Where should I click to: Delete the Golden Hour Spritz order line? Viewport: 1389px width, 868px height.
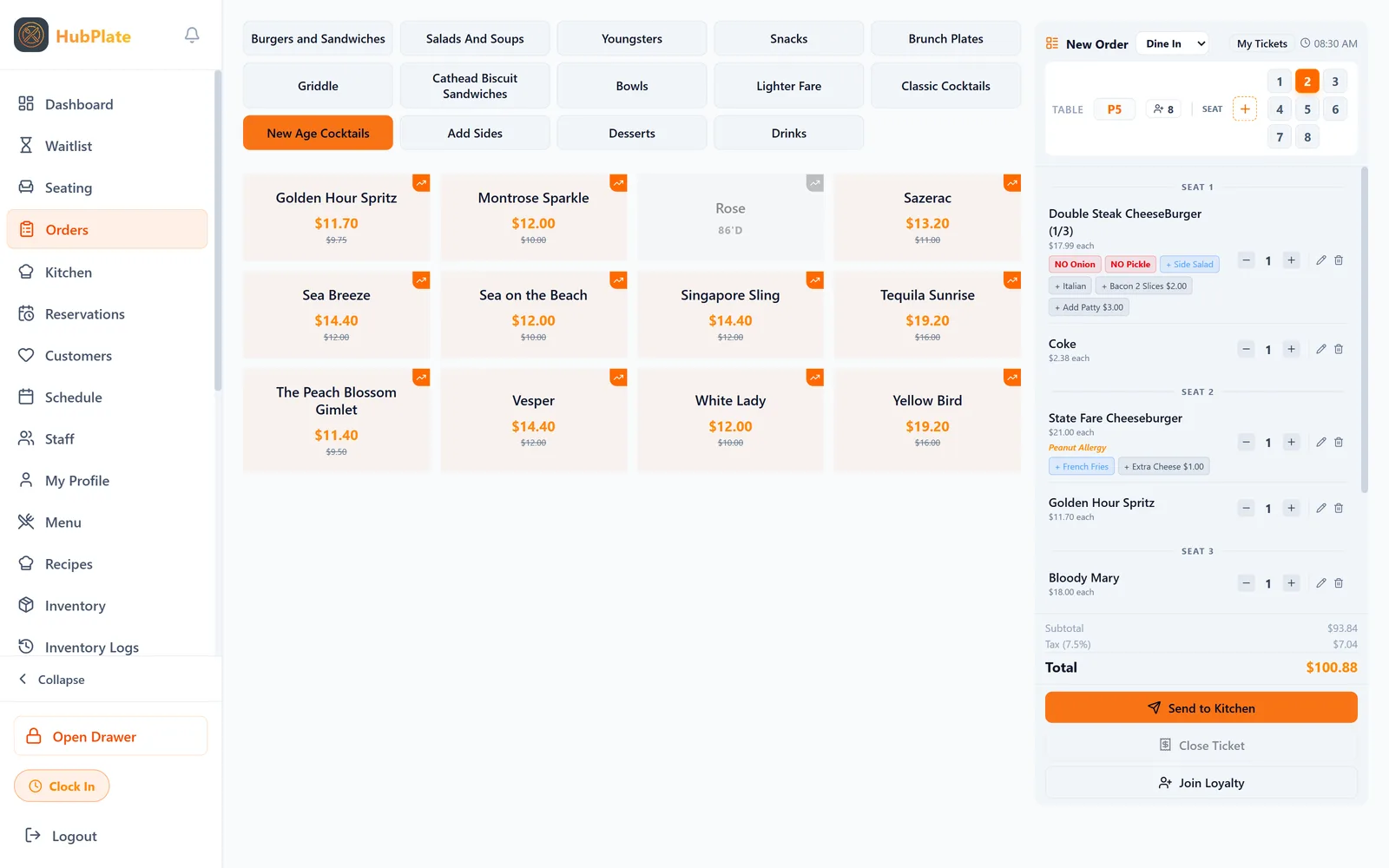pos(1339,508)
